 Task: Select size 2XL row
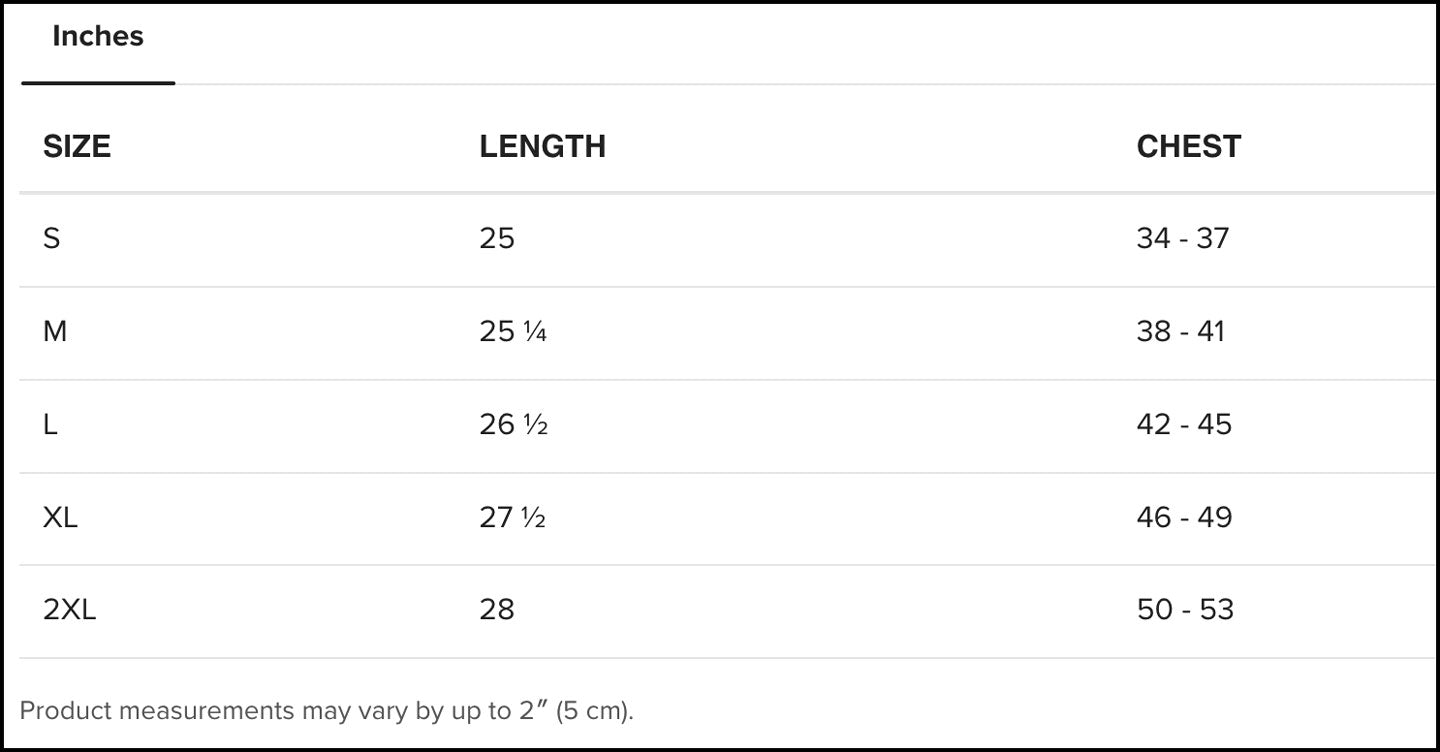pyautogui.click(x=68, y=609)
